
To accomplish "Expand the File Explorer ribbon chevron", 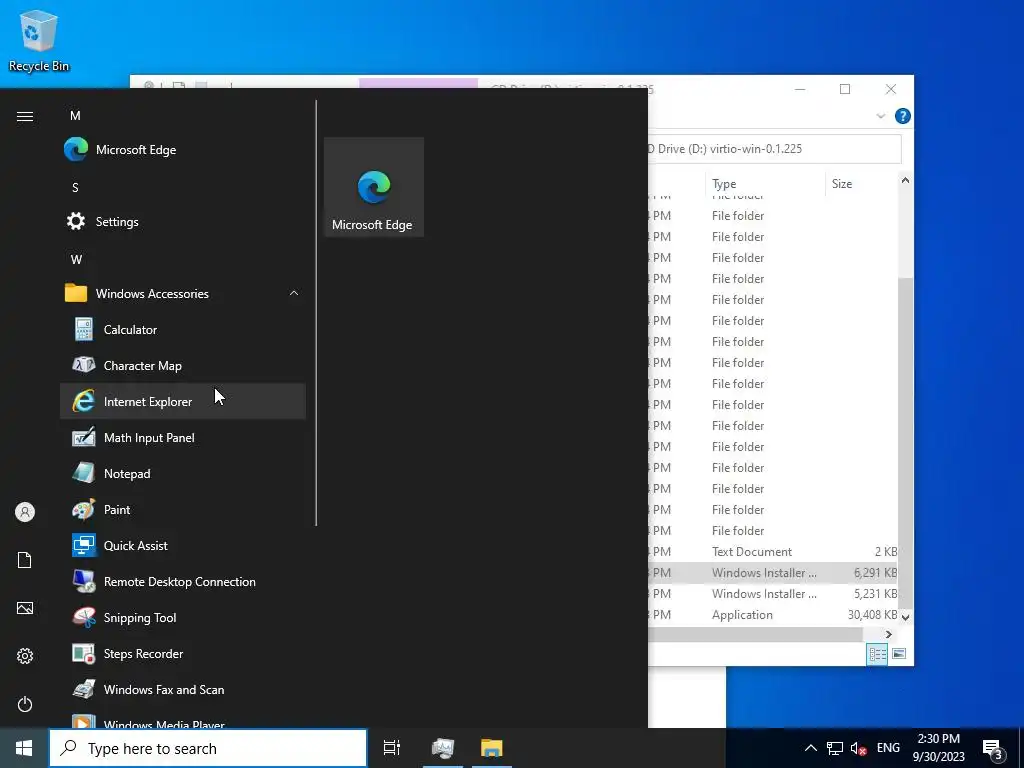I will 880,116.
